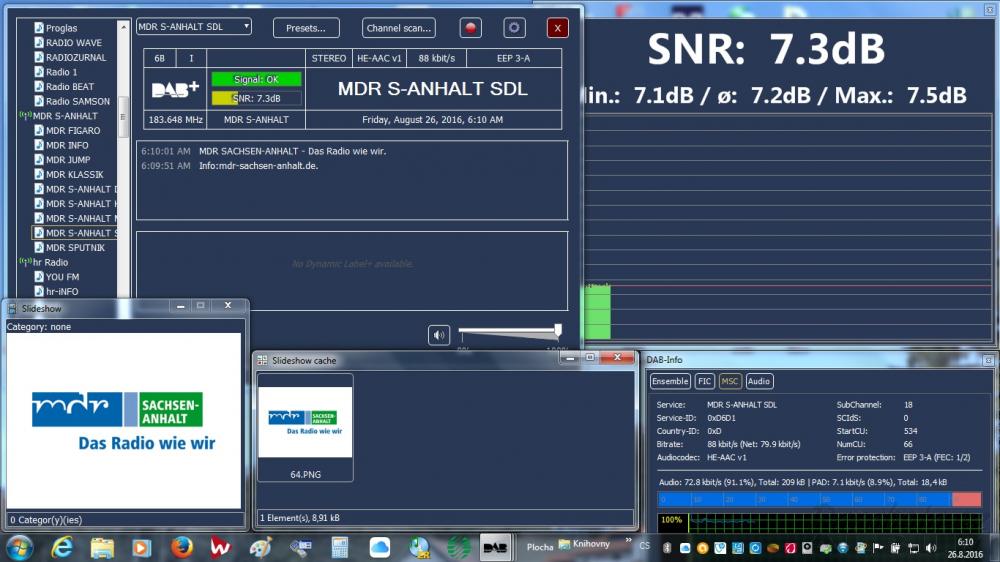This screenshot has height=562, width=1000.
Task: Open the Knihovny toolbar on the taskbar
Action: [584, 544]
